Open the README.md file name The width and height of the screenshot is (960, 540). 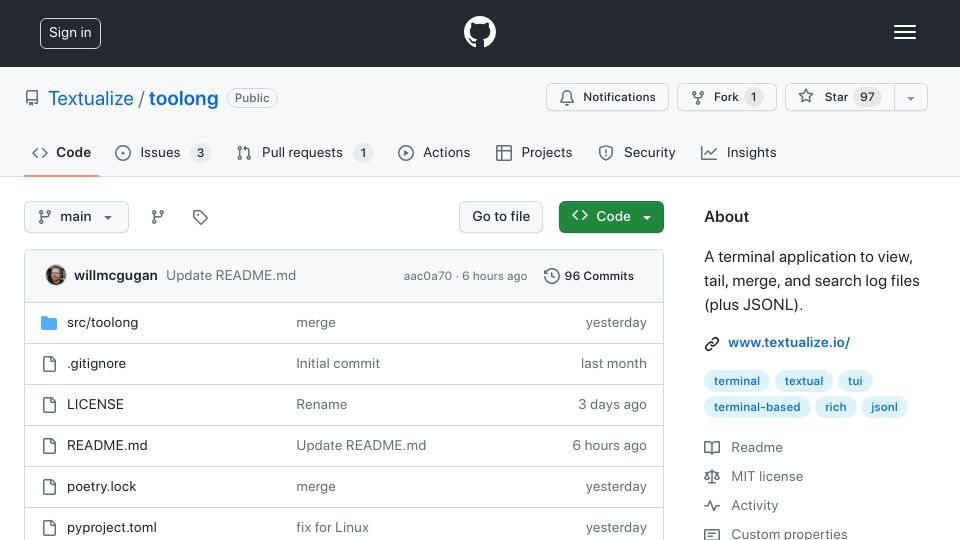(107, 446)
